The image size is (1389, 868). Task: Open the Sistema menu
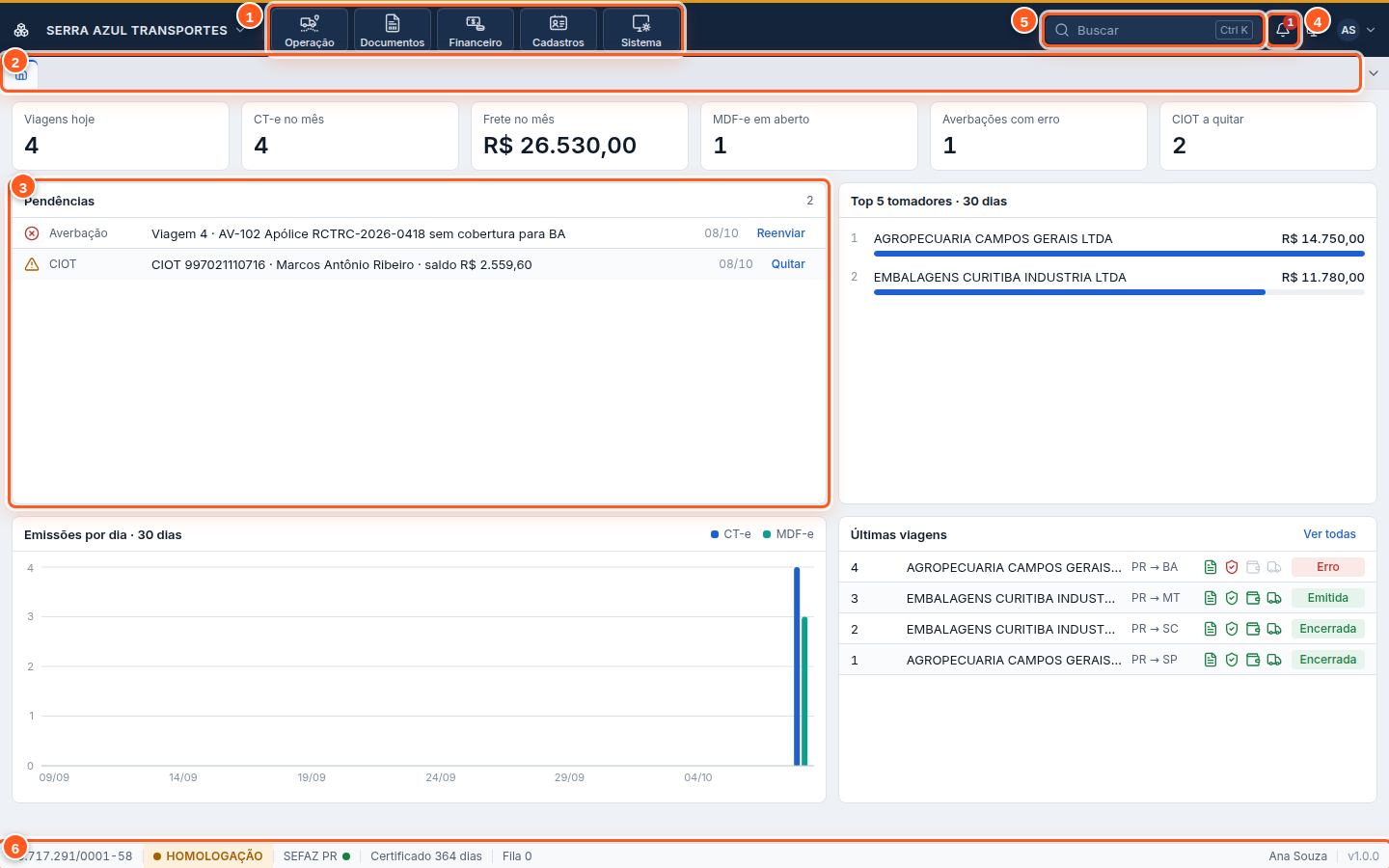641,30
